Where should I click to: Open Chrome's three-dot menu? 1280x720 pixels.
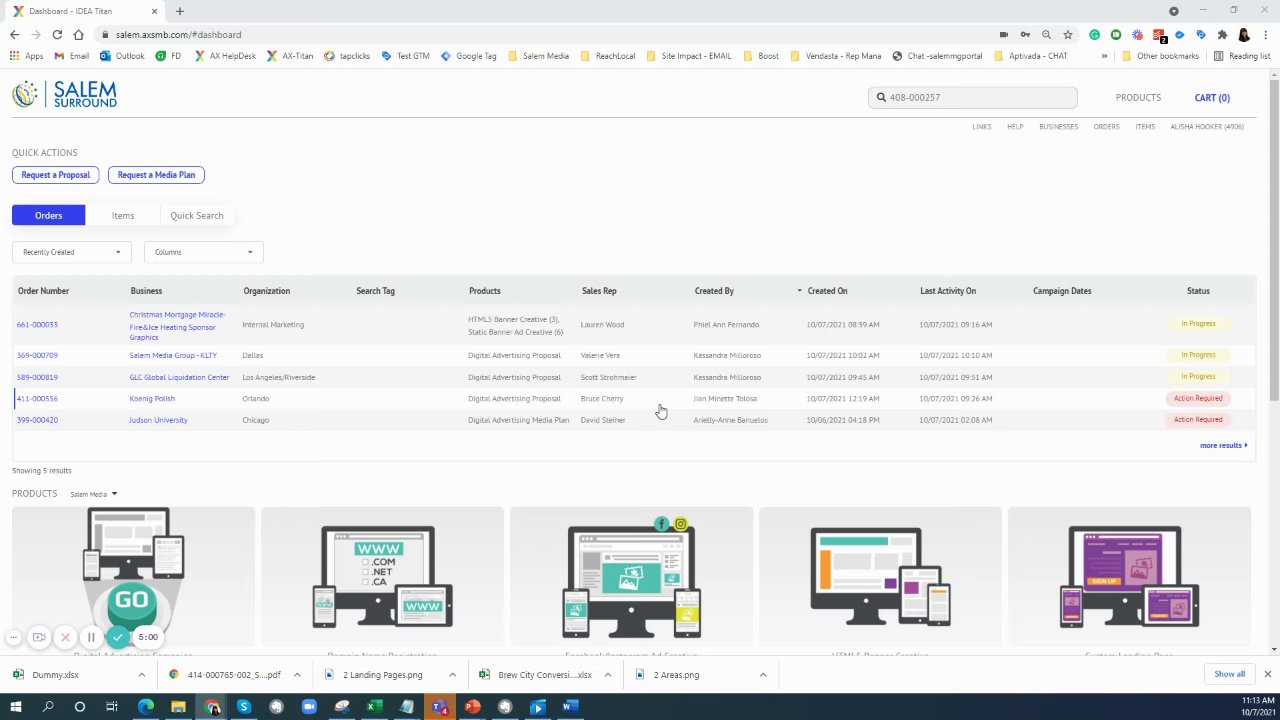[1266, 34]
